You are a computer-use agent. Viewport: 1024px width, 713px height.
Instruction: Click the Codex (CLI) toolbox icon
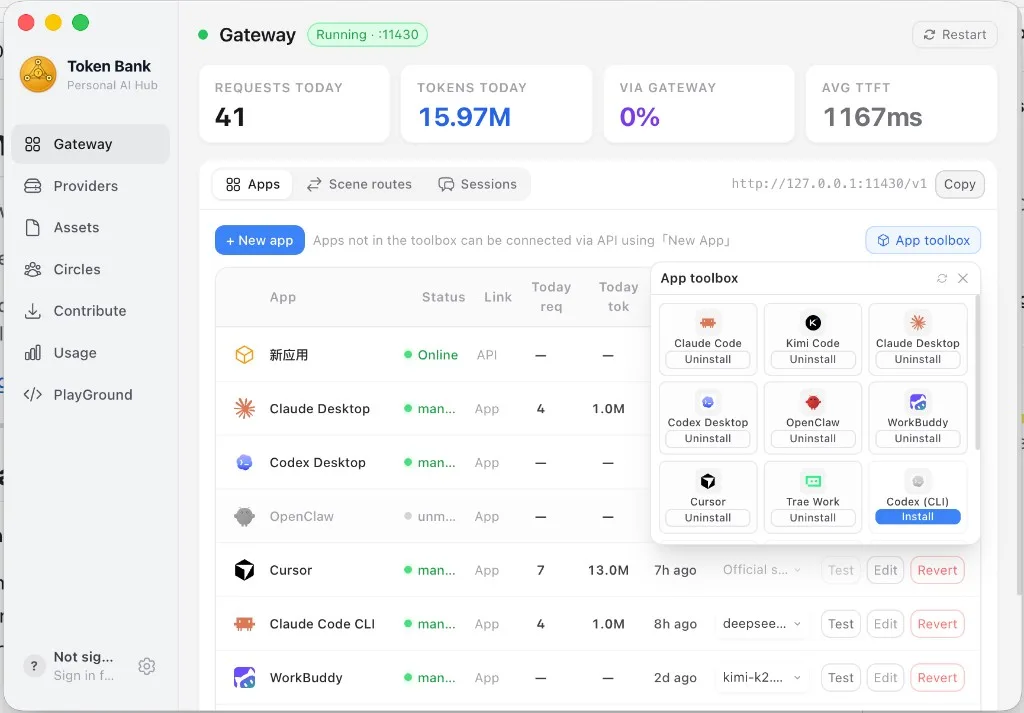[918, 481]
